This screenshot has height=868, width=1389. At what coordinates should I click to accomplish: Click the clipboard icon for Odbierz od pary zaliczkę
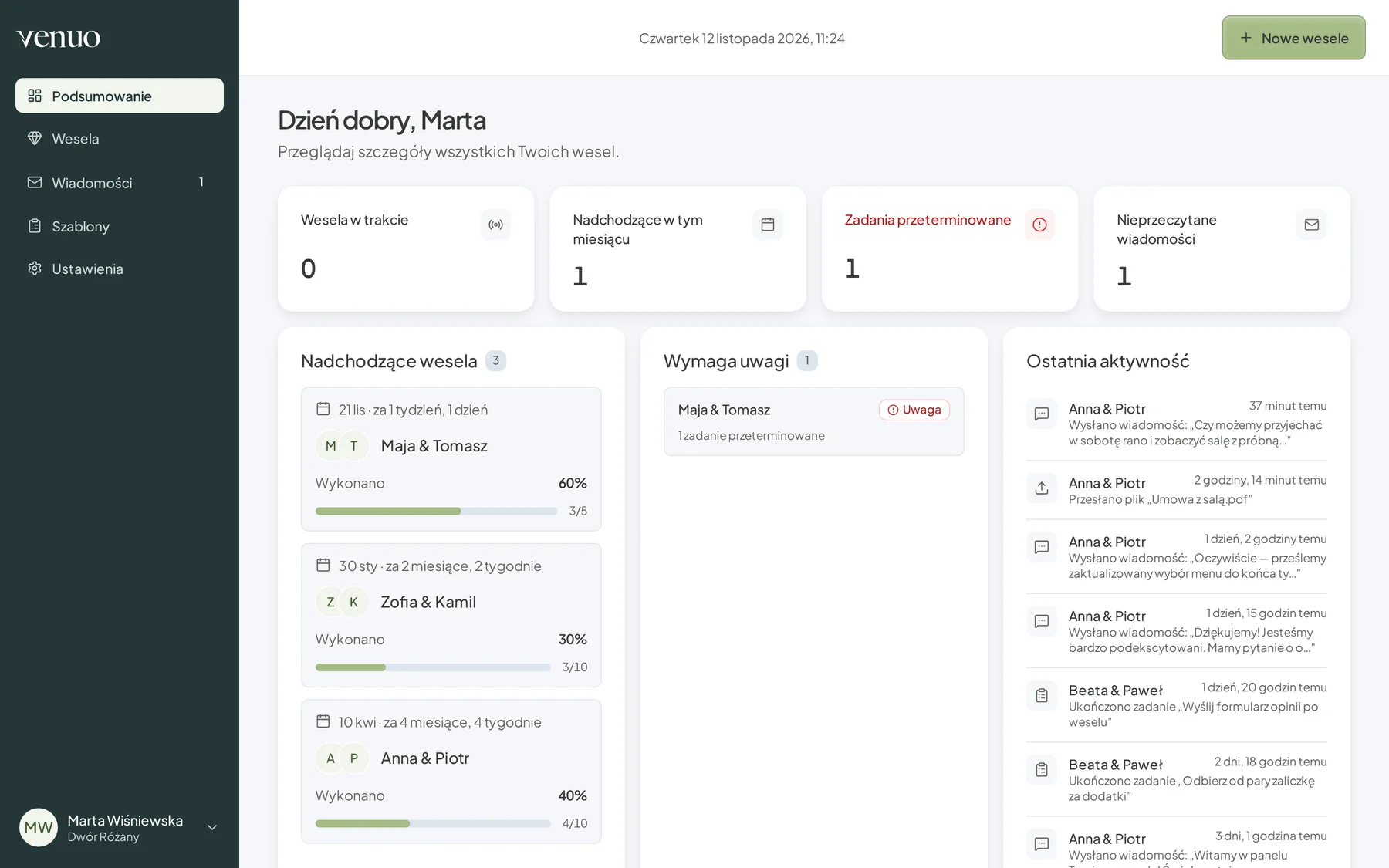click(1042, 769)
